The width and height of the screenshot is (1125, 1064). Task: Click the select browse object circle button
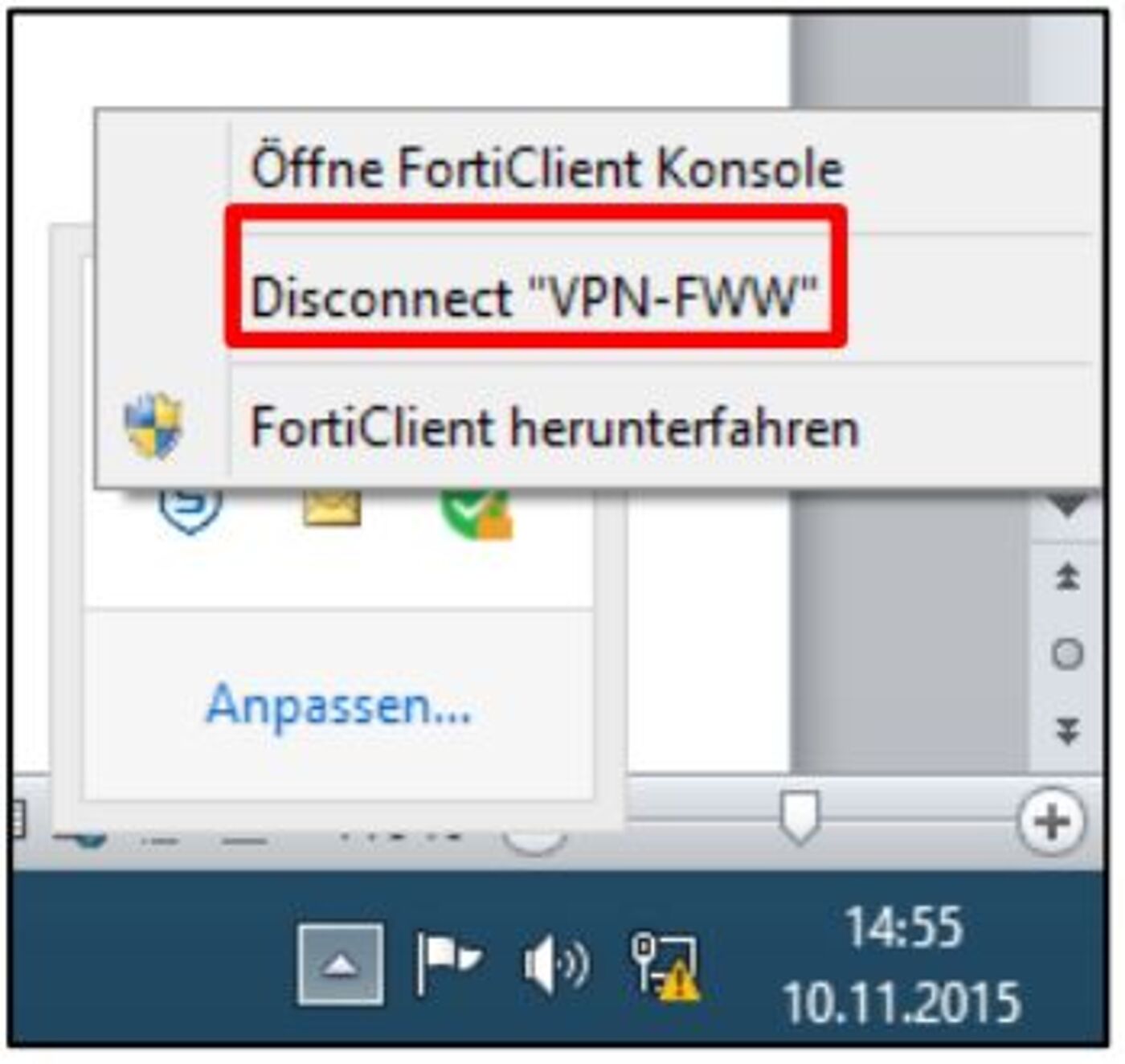pyautogui.click(x=1067, y=654)
